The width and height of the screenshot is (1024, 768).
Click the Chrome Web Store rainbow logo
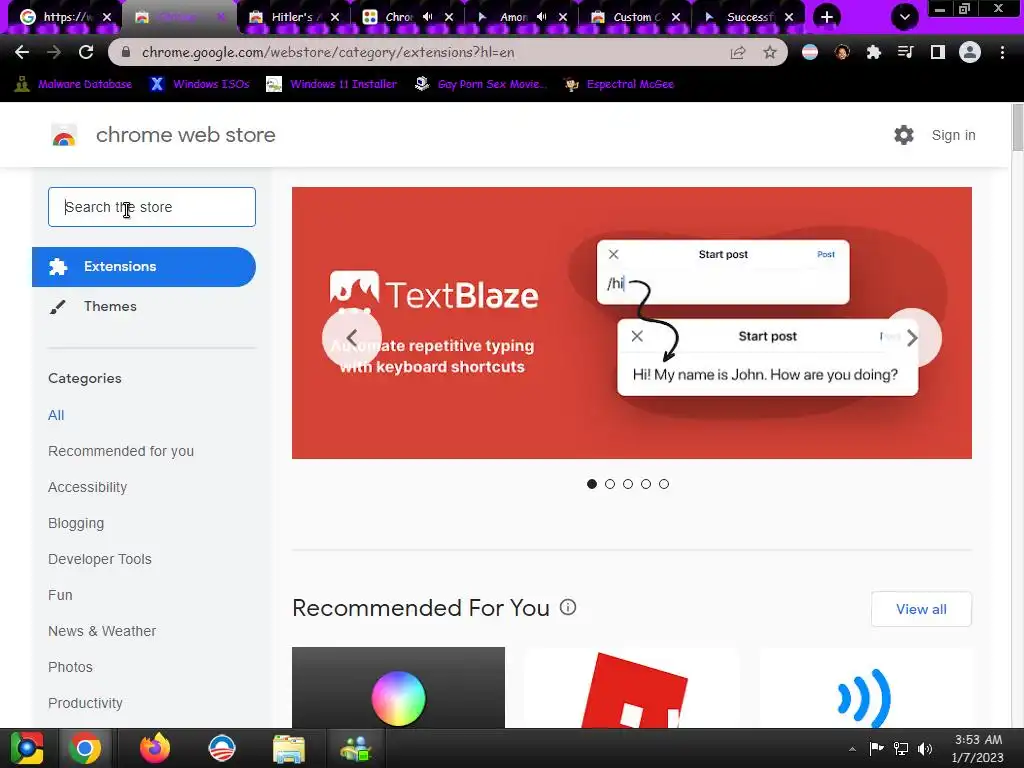click(64, 135)
